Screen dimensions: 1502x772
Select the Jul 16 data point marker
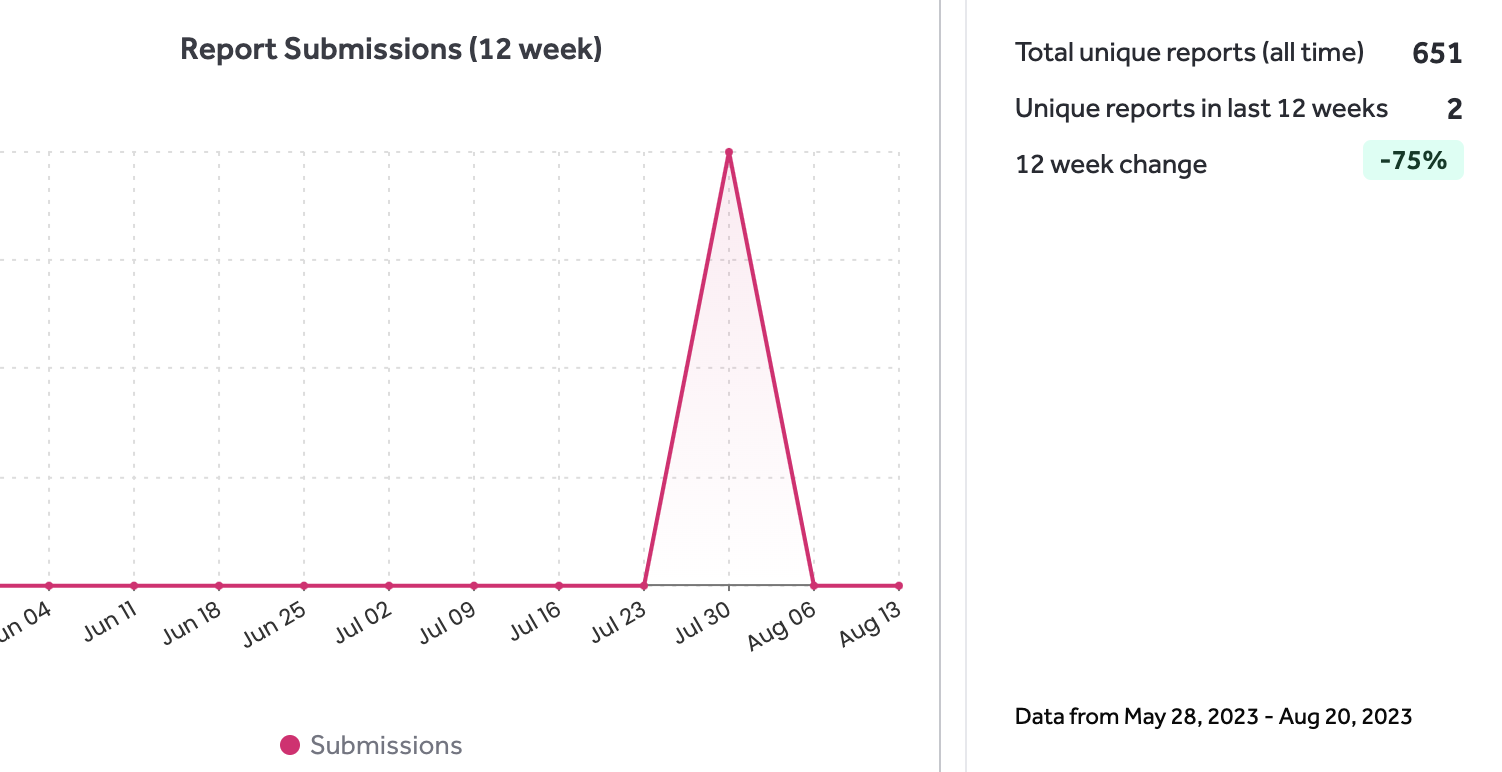(559, 586)
